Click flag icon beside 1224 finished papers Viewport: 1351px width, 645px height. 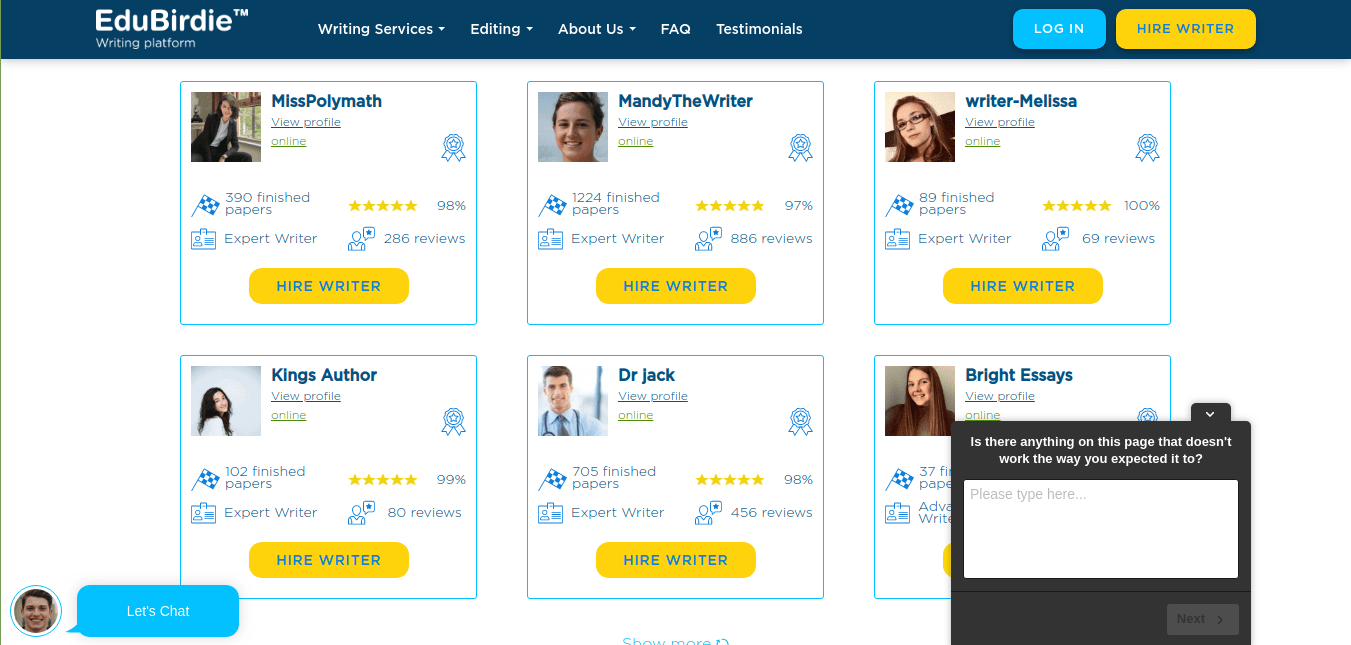pos(552,205)
